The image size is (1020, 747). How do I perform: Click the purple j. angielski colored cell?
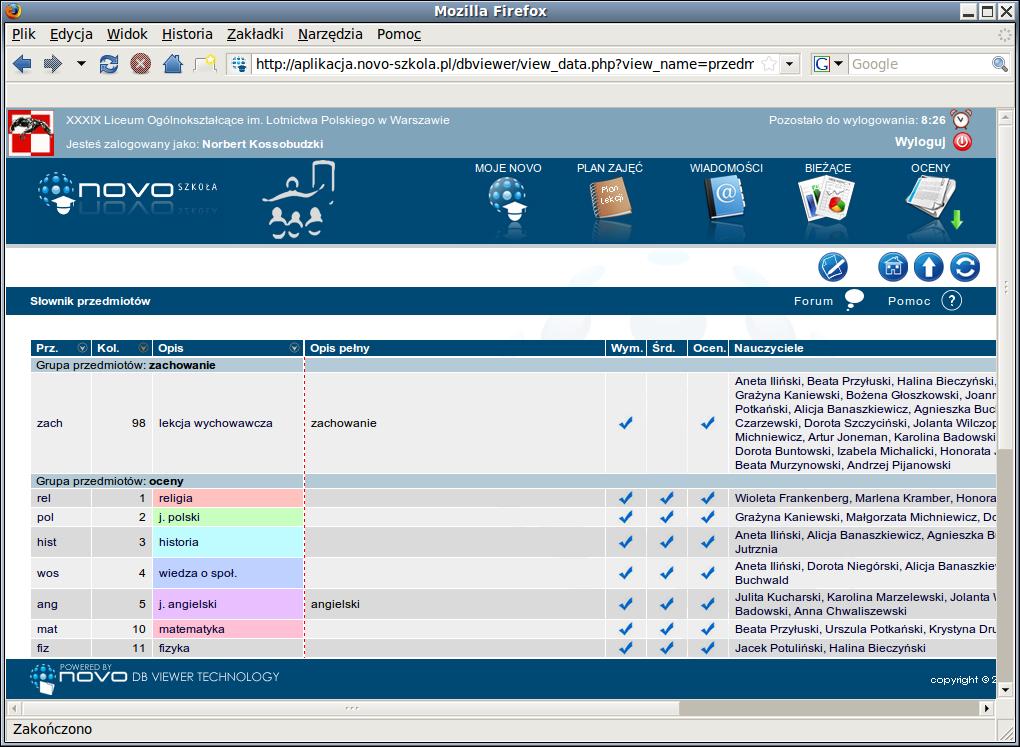tap(228, 604)
